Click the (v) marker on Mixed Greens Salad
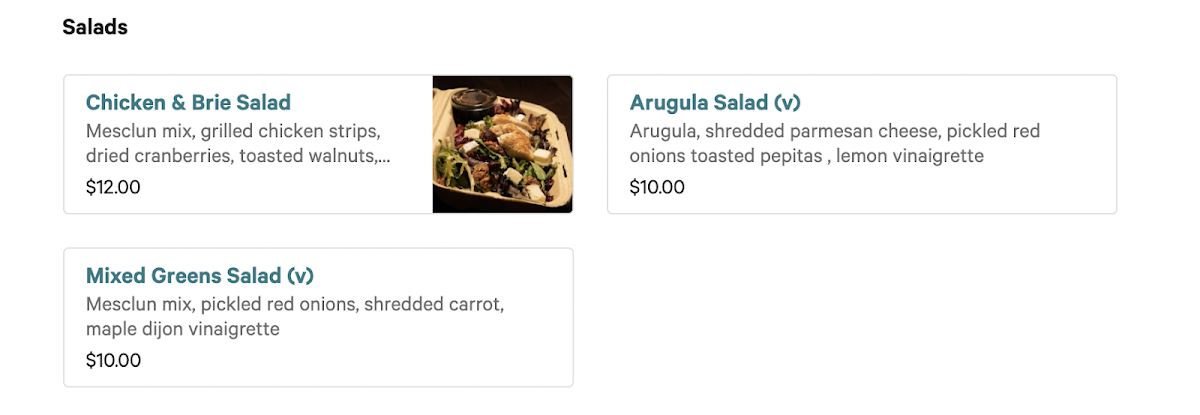The width and height of the screenshot is (1200, 415). click(300, 276)
